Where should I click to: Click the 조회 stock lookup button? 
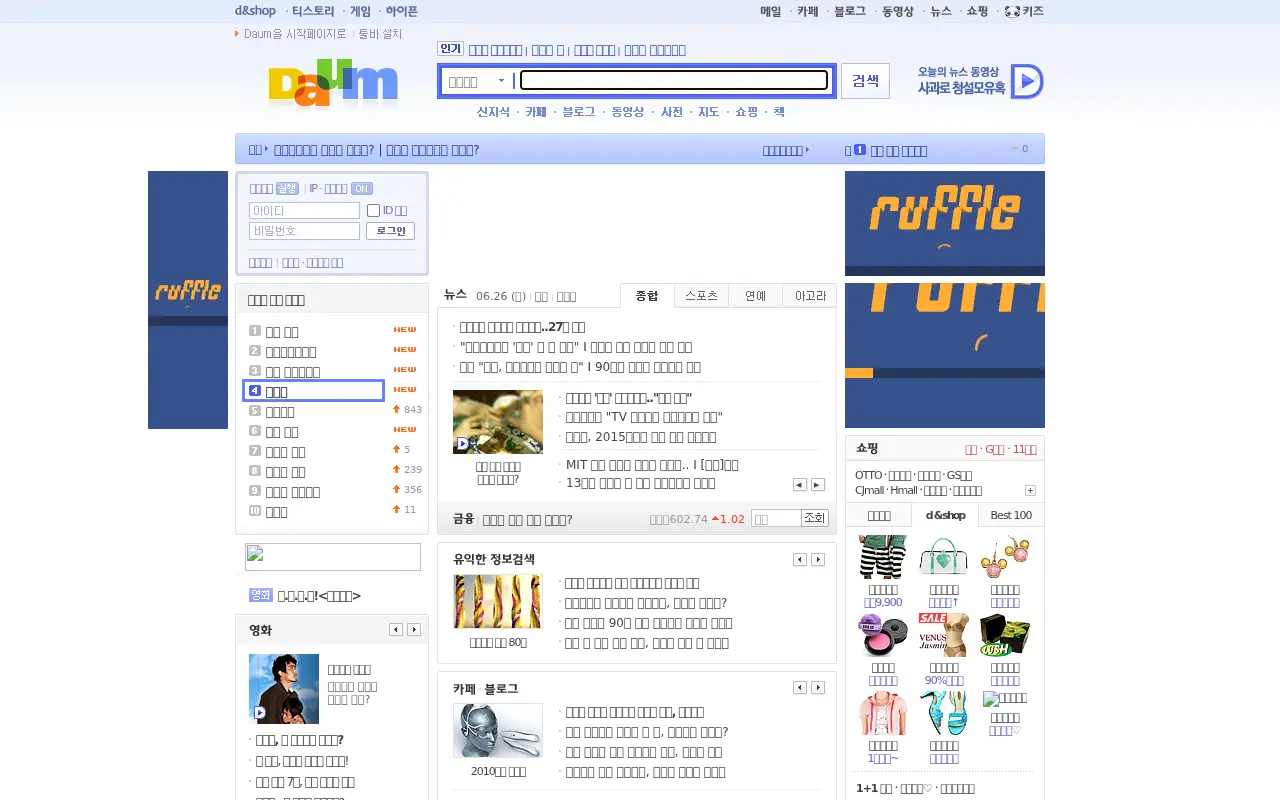coord(815,518)
